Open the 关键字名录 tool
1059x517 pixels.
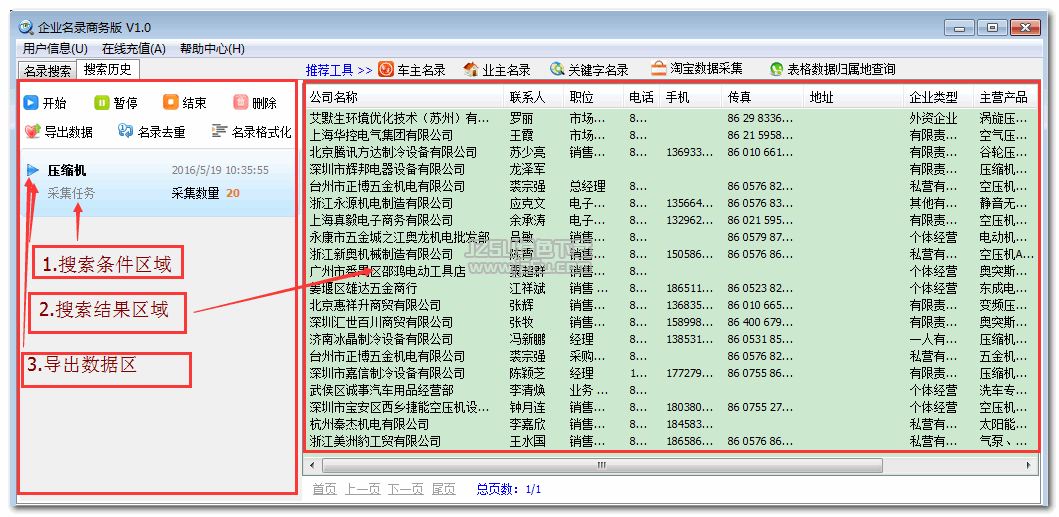[x=589, y=70]
